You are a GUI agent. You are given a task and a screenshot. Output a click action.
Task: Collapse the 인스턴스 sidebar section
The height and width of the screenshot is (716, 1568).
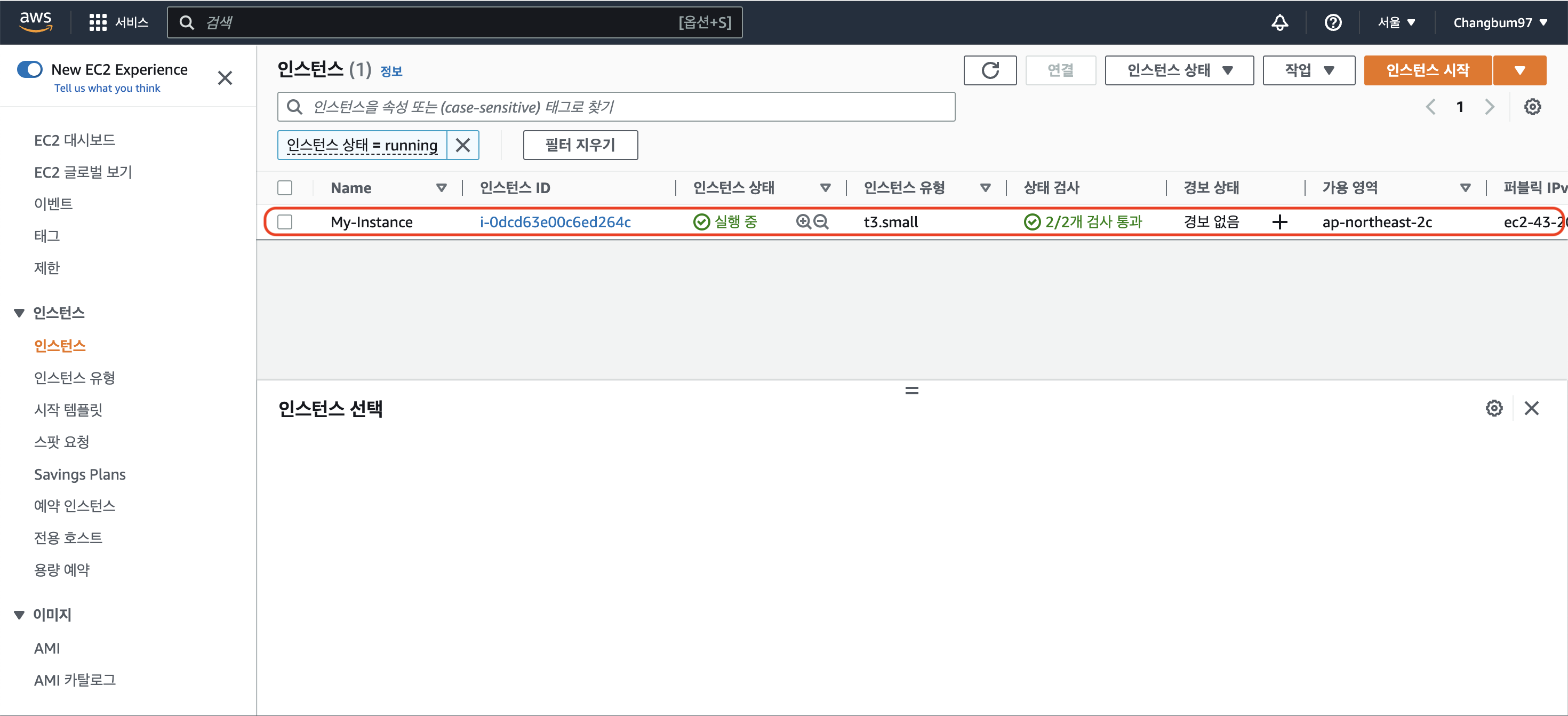pos(19,313)
